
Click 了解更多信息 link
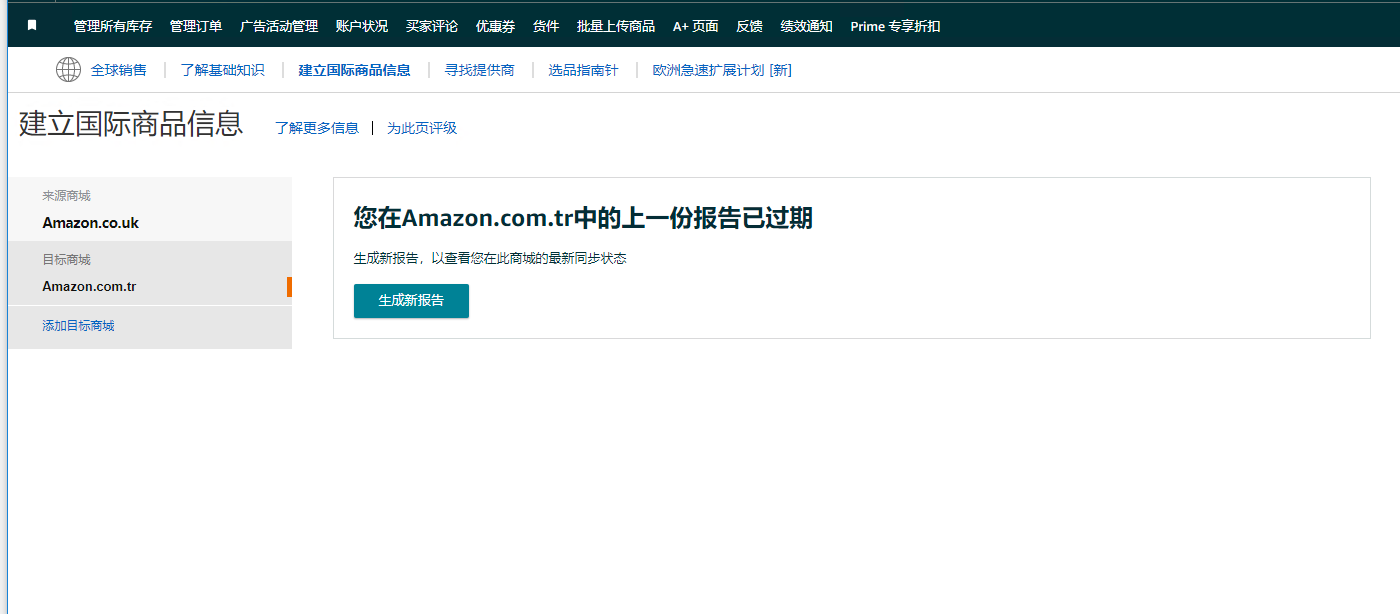tap(317, 128)
